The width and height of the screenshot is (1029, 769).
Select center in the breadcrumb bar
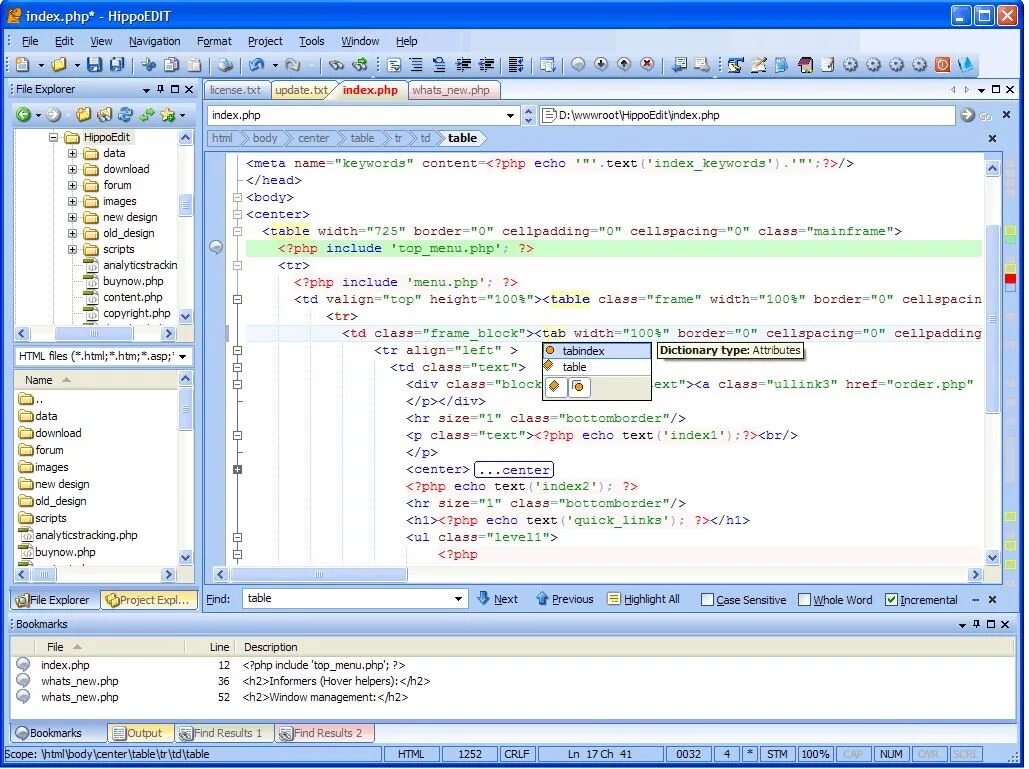313,138
